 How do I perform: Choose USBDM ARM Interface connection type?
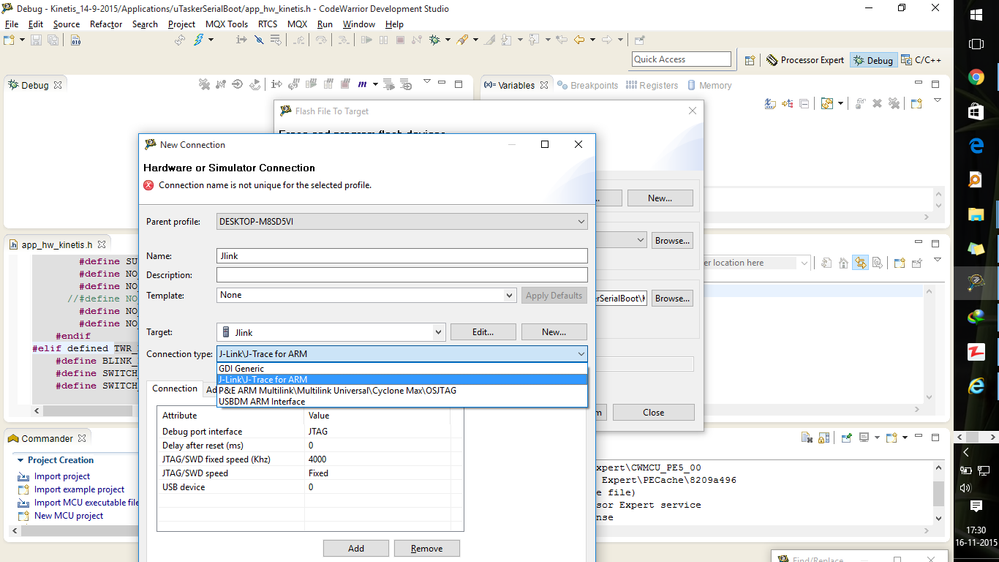pyautogui.click(x=401, y=401)
